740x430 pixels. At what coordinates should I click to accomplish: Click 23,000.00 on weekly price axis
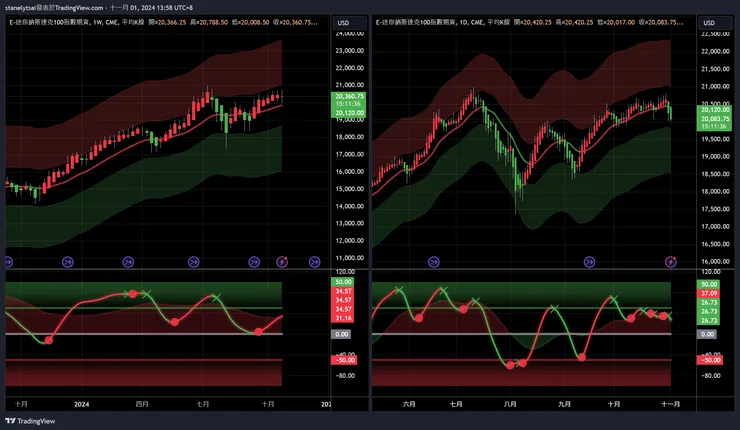[350, 51]
